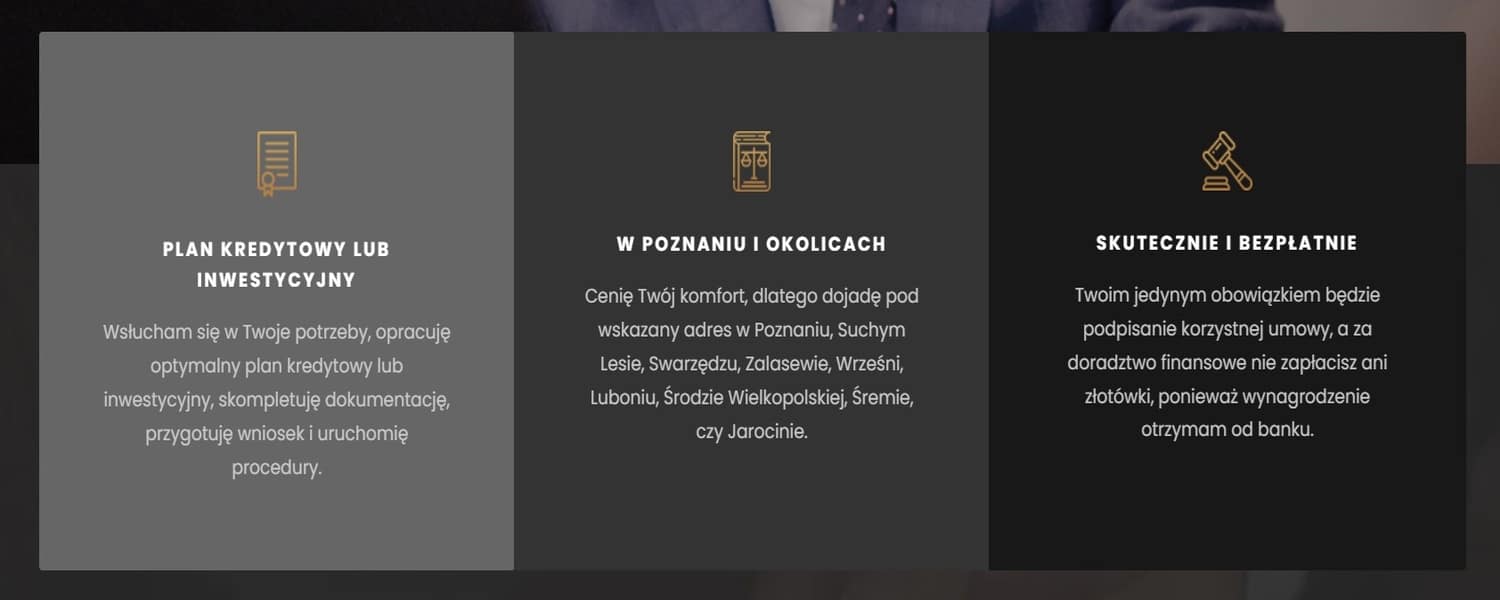Click the text "czy Jarocinie."
Image resolution: width=1500 pixels, height=600 pixels.
pyautogui.click(x=752, y=432)
